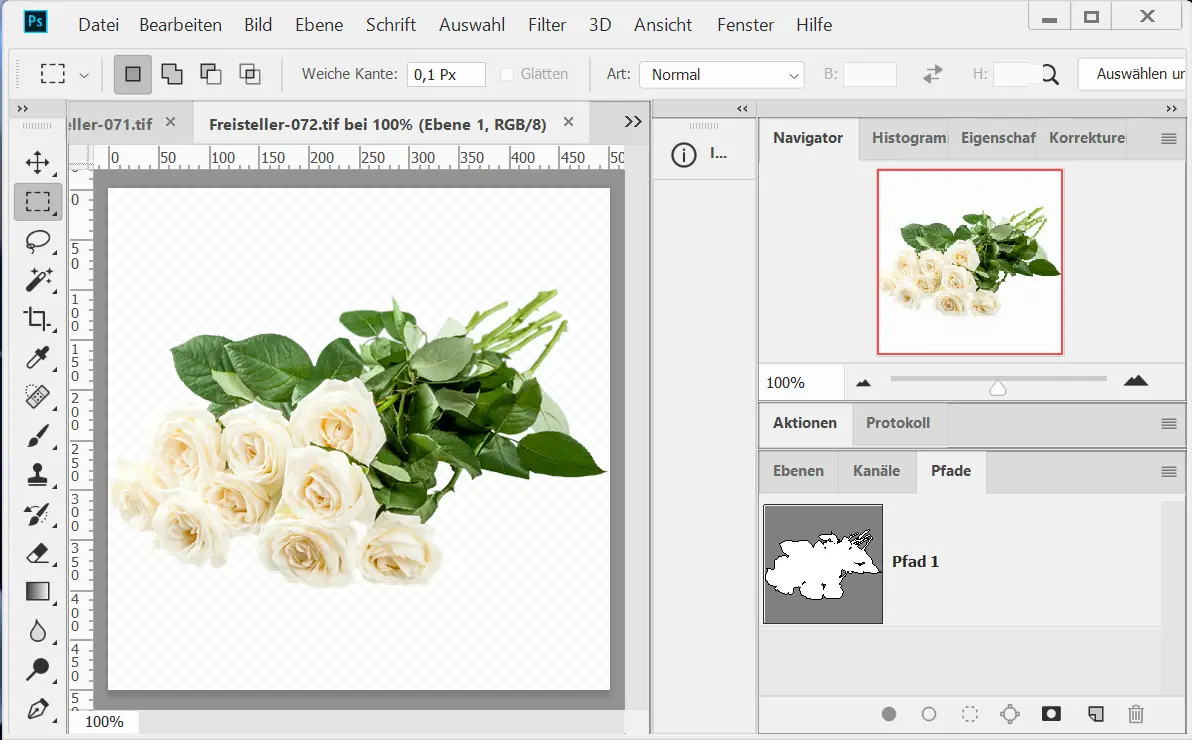
Task: Select the Lasso tool
Action: (x=38, y=241)
